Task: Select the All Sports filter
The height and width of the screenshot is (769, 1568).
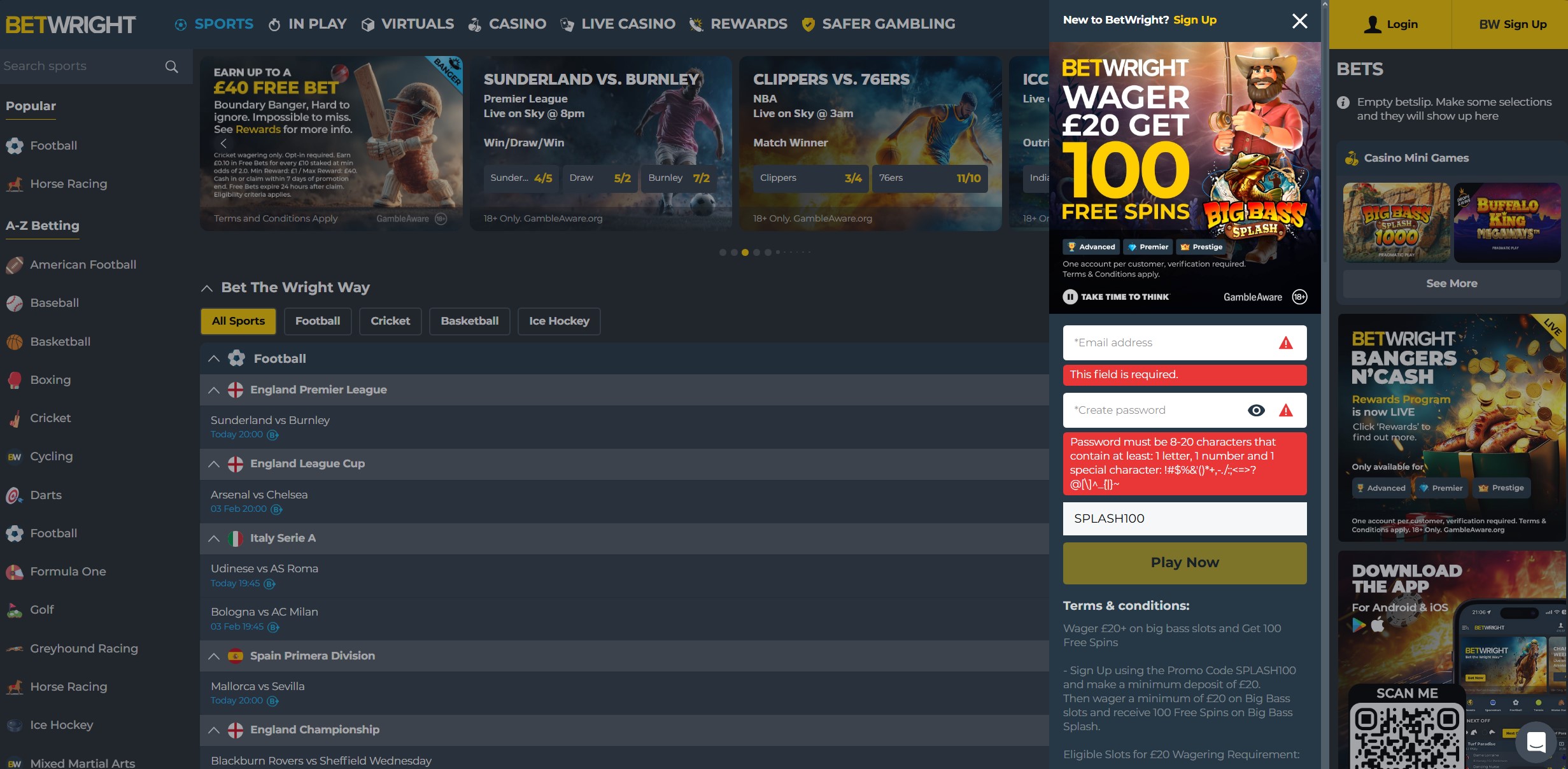Action: coord(238,321)
